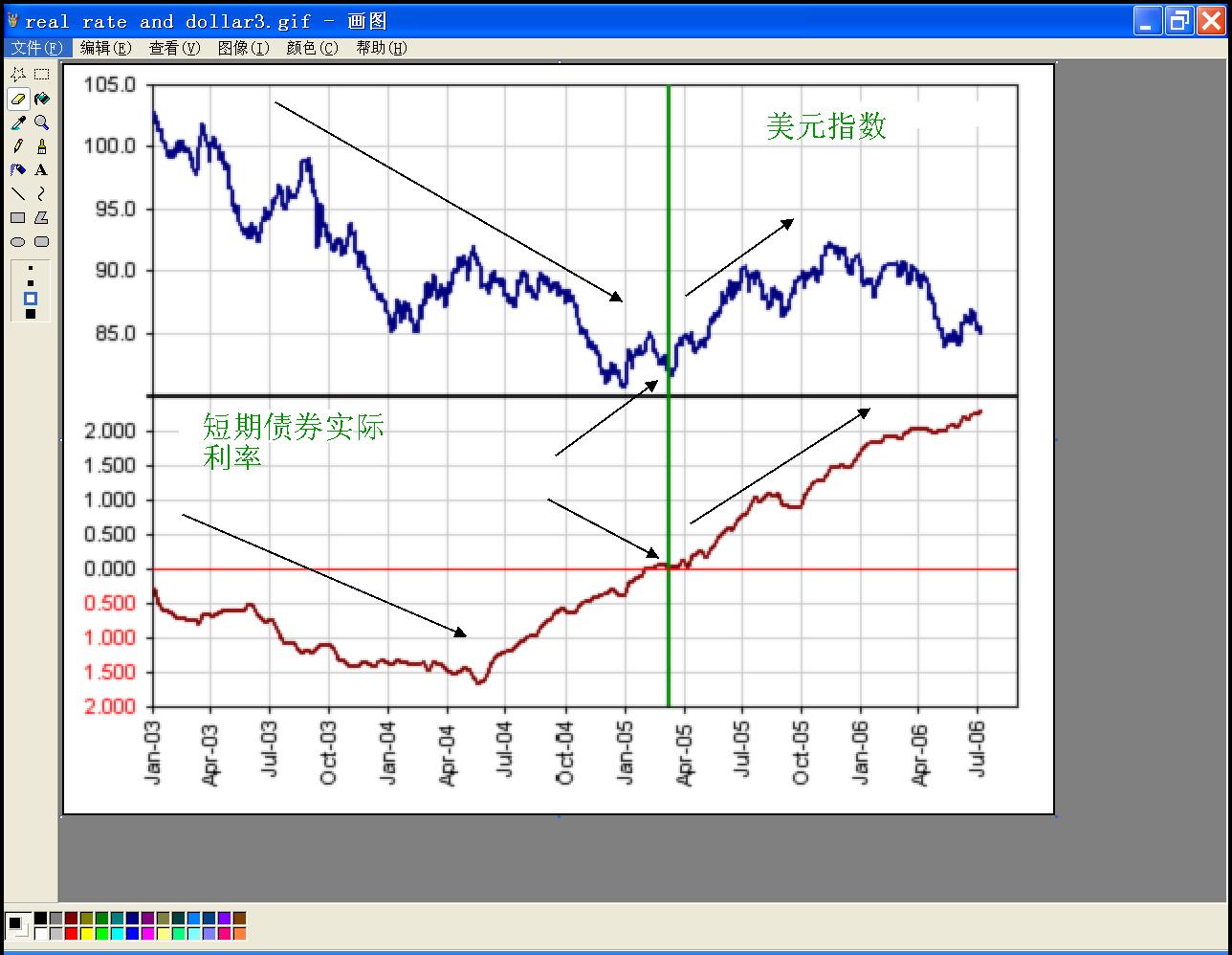Close the Paint window

1212,21
